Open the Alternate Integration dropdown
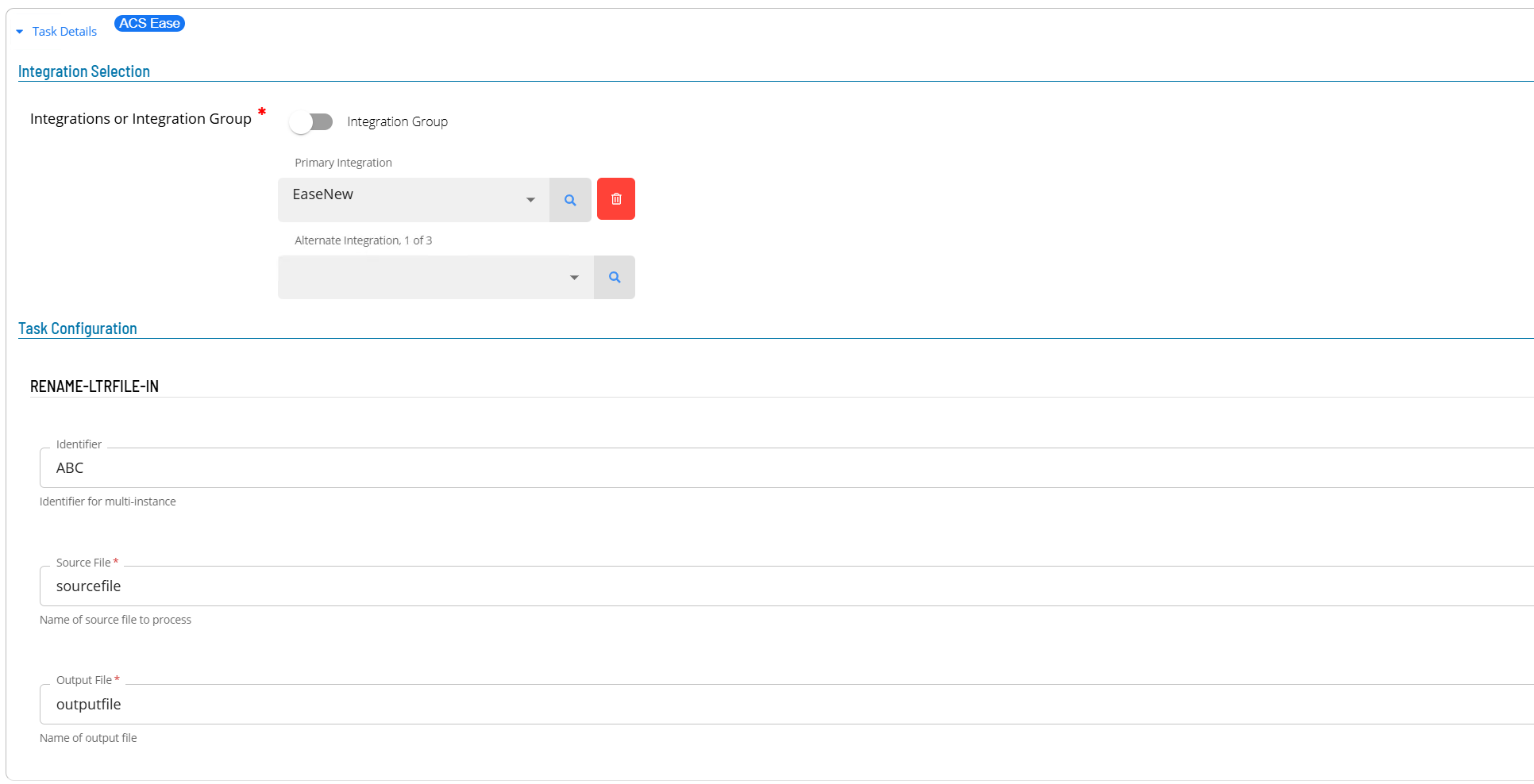 (436, 277)
